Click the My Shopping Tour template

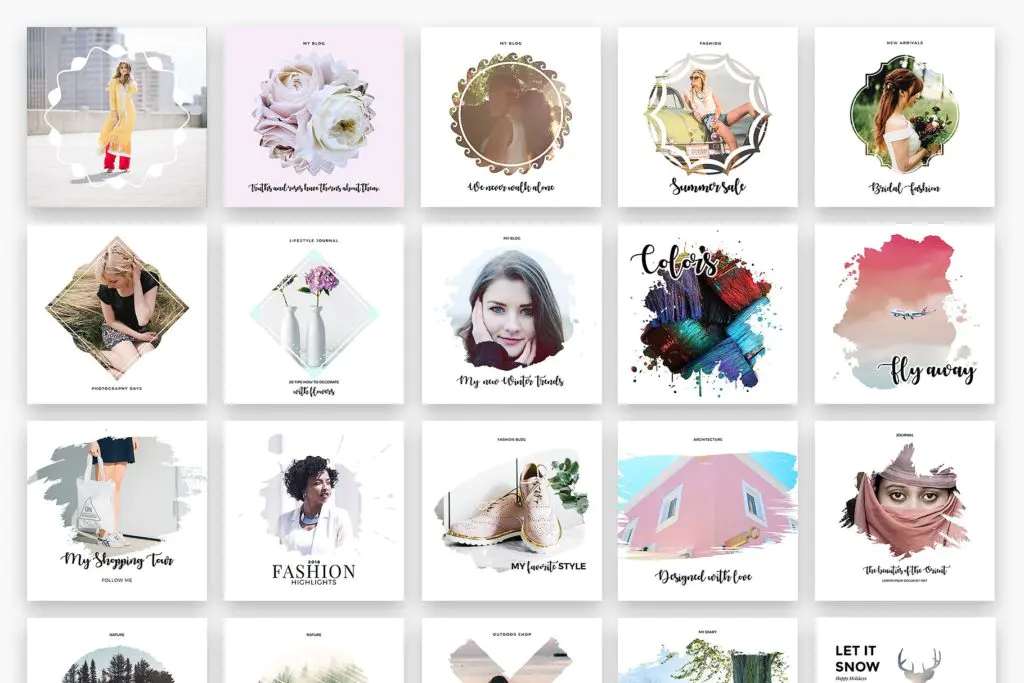click(x=117, y=511)
